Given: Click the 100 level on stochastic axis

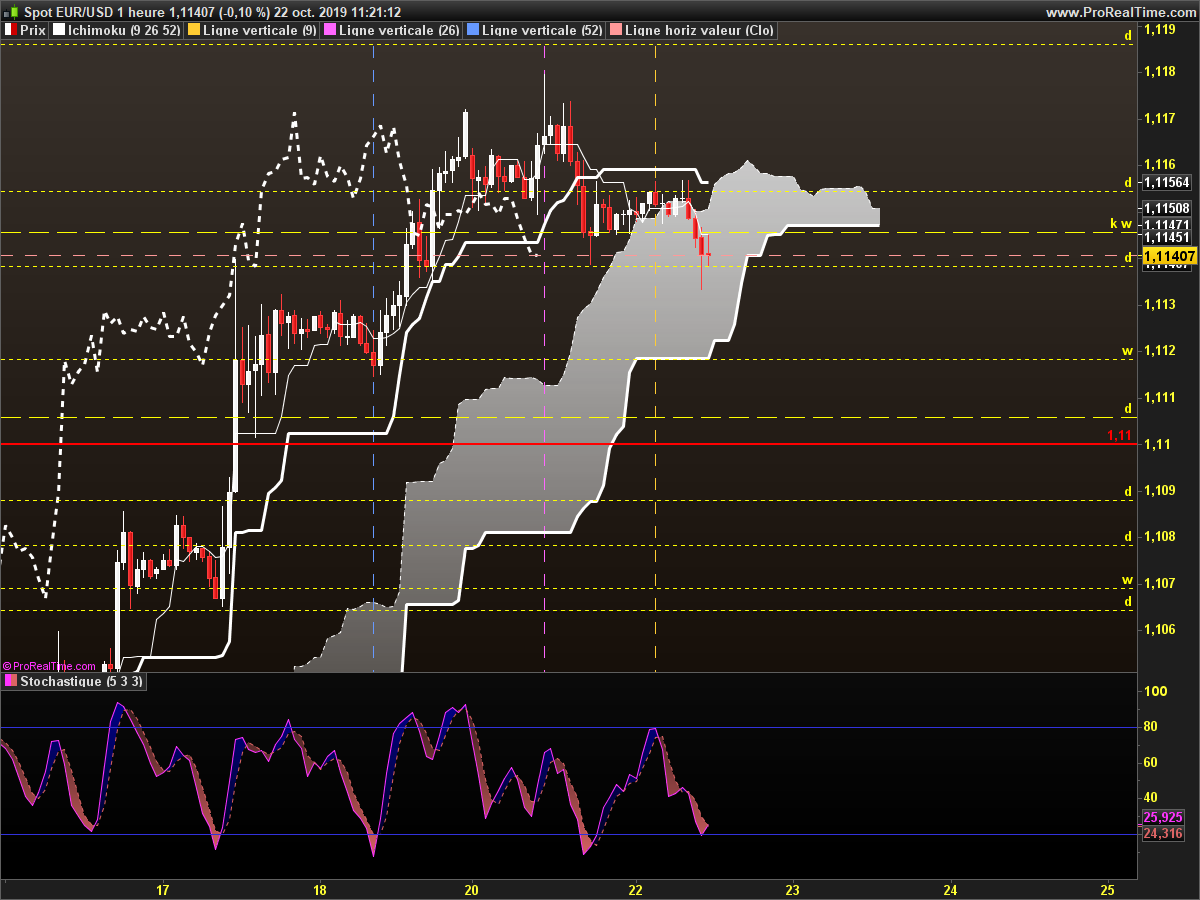Looking at the screenshot, I should [1156, 691].
